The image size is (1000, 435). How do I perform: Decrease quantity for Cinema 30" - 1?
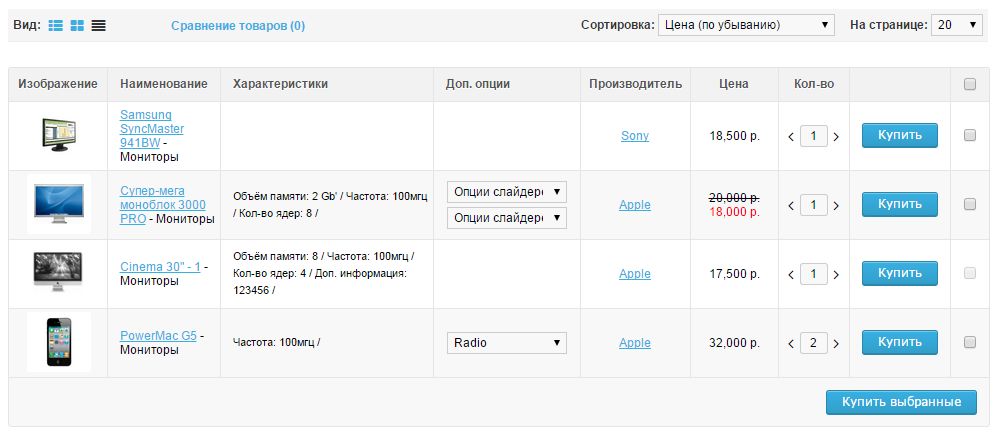point(791,274)
